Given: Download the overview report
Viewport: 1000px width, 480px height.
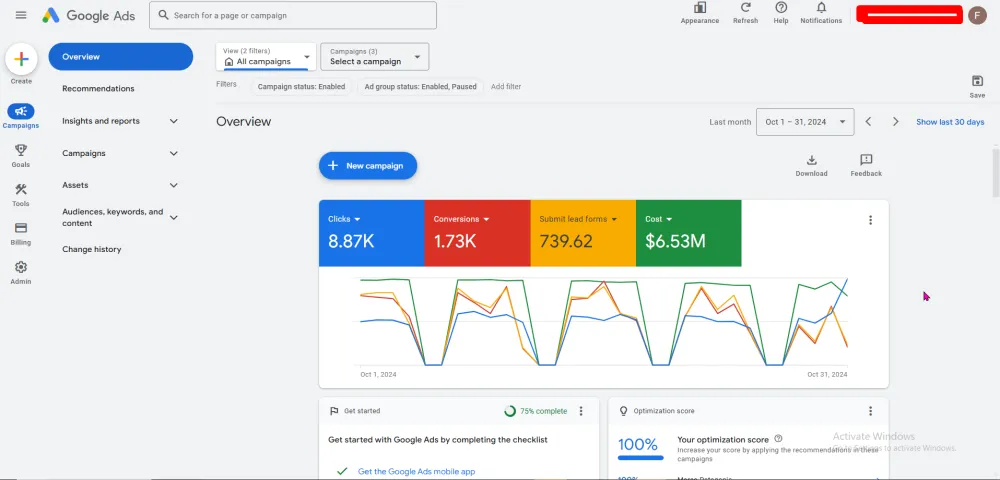Looking at the screenshot, I should (x=811, y=166).
